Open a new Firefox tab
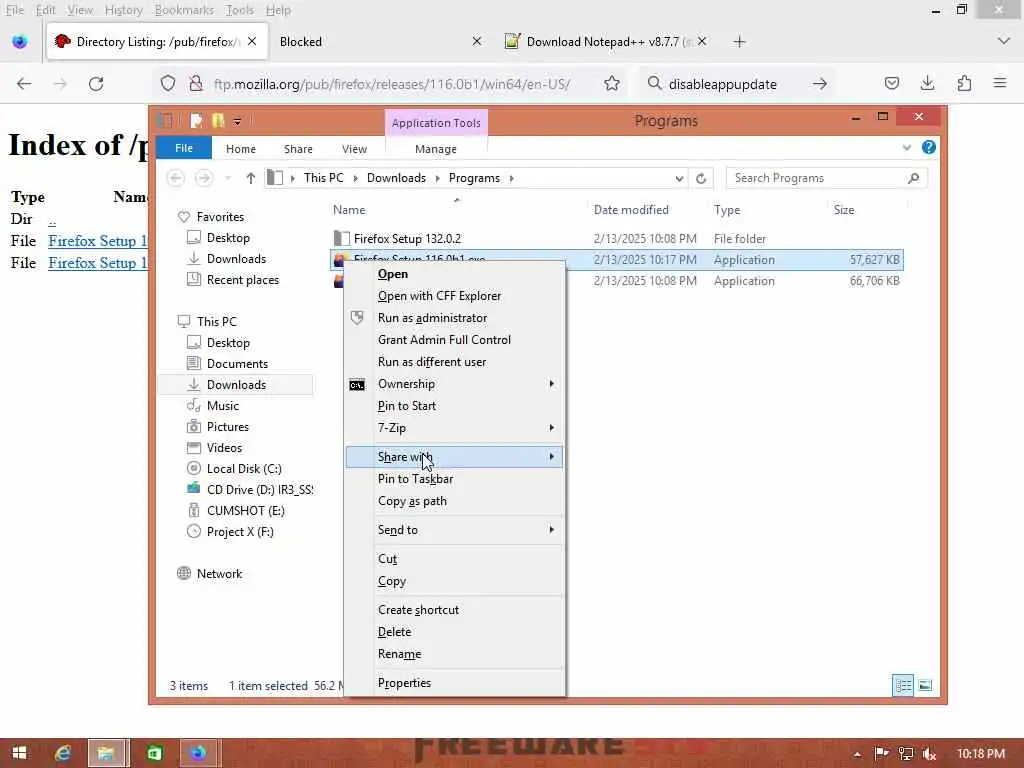Image resolution: width=1024 pixels, height=768 pixels. [739, 42]
